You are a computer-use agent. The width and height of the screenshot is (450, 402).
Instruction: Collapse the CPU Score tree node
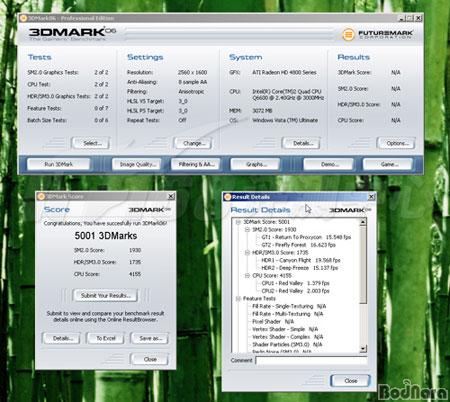(247, 275)
